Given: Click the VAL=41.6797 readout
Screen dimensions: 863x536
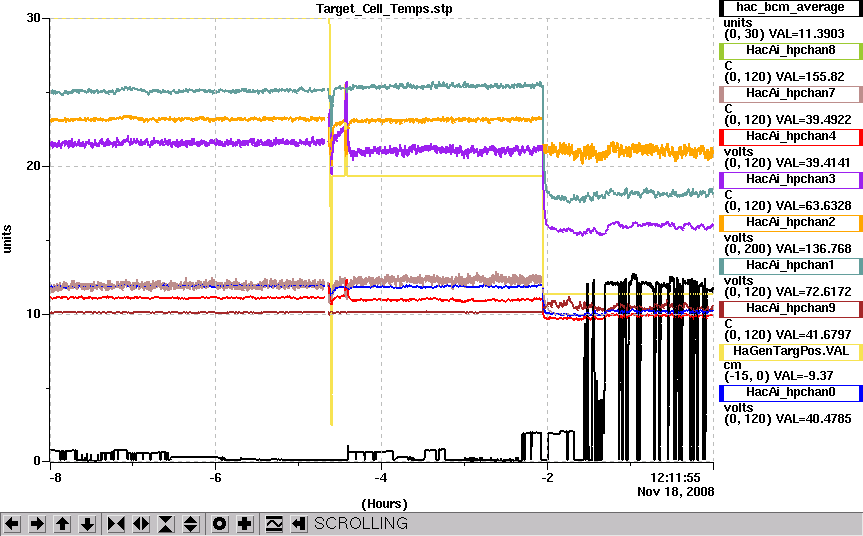Looking at the screenshot, I should point(813,335).
